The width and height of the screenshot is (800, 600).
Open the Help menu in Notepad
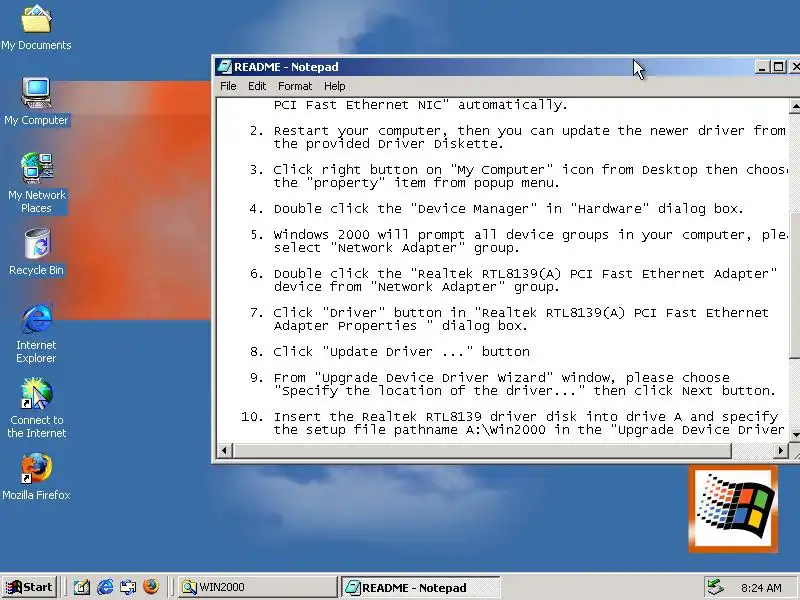(x=335, y=86)
